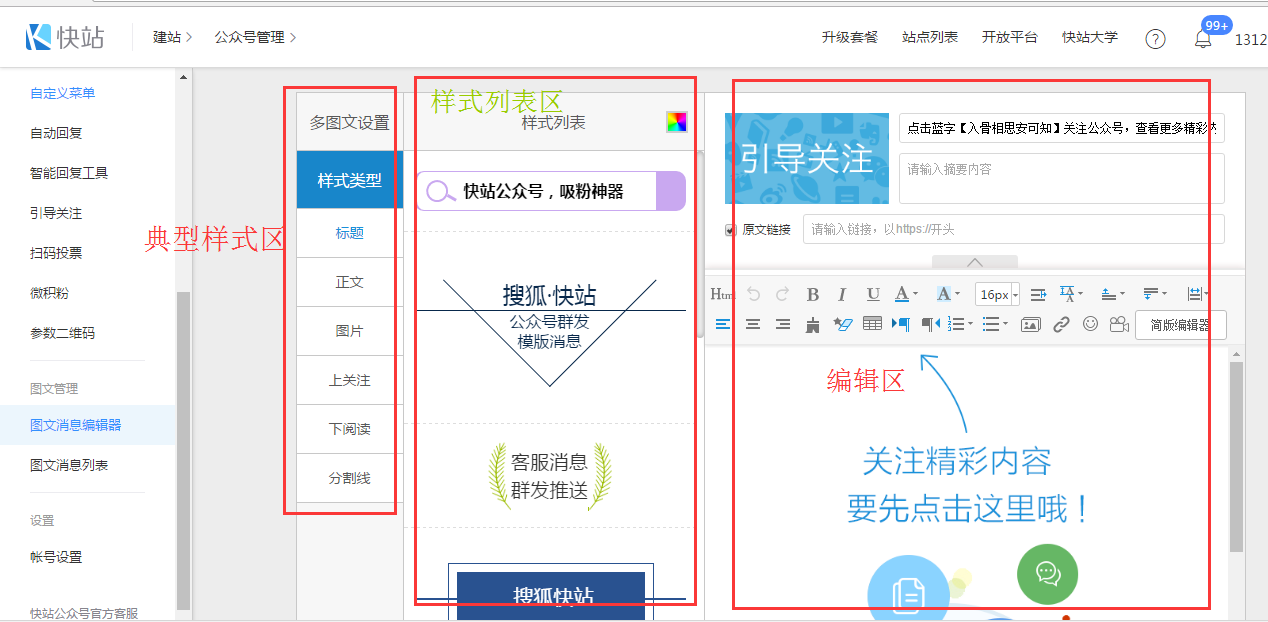
Task: Click the 简版编辑器 button
Action: point(1180,325)
